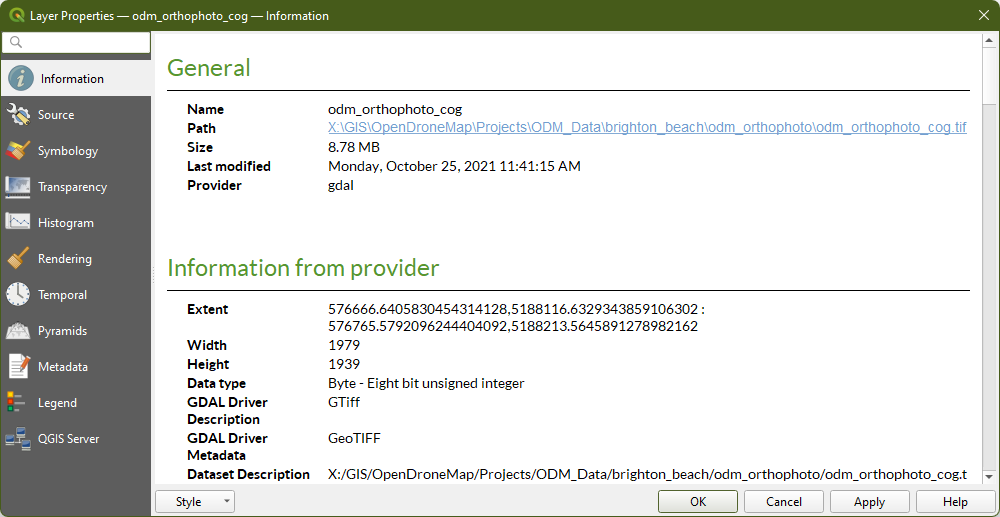Viewport: 1000px width, 517px height.
Task: Open the Information page icon
Action: [x=20, y=79]
